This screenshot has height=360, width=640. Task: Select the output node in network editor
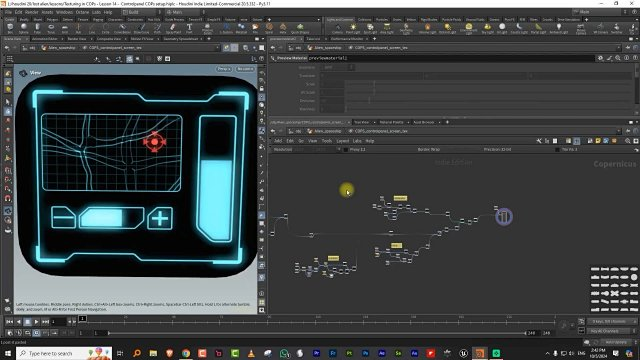tap(504, 216)
